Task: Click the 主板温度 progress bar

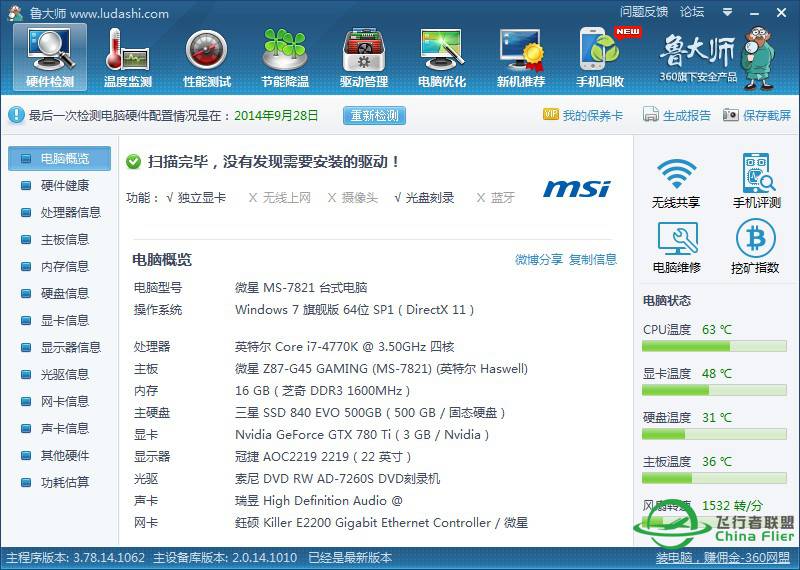Action: (x=714, y=479)
